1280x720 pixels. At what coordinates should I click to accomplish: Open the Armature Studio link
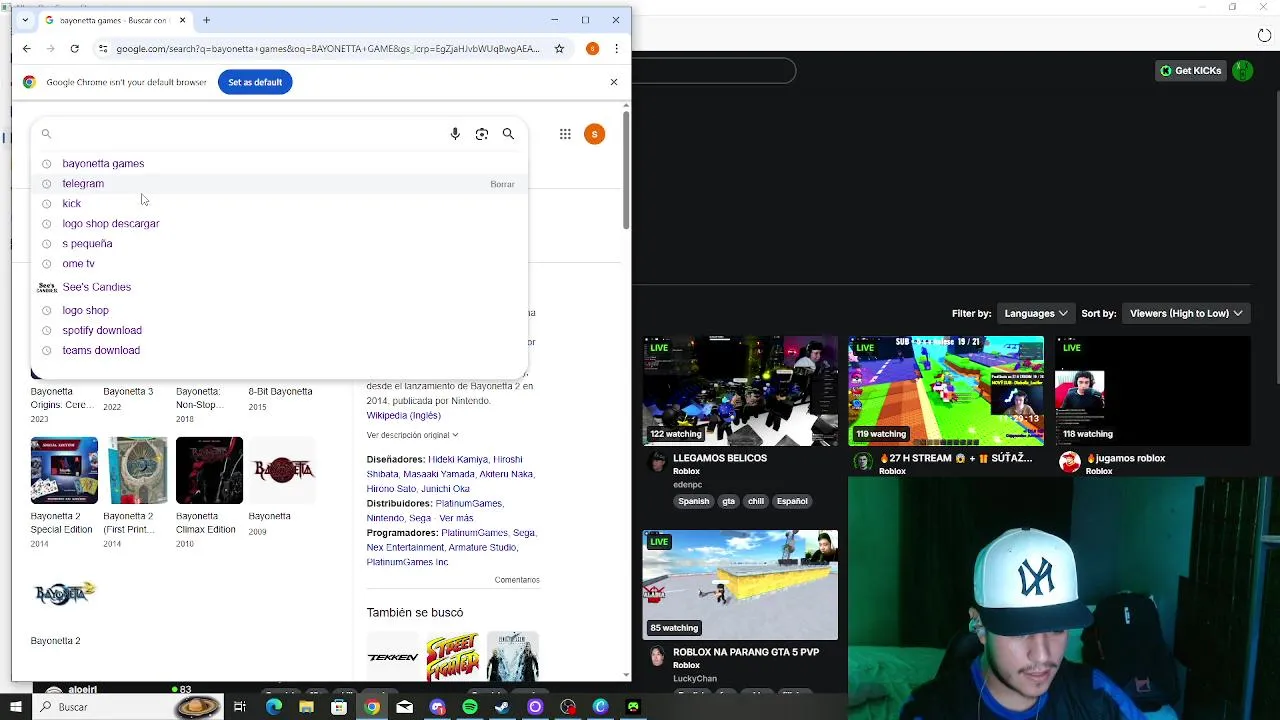482,547
